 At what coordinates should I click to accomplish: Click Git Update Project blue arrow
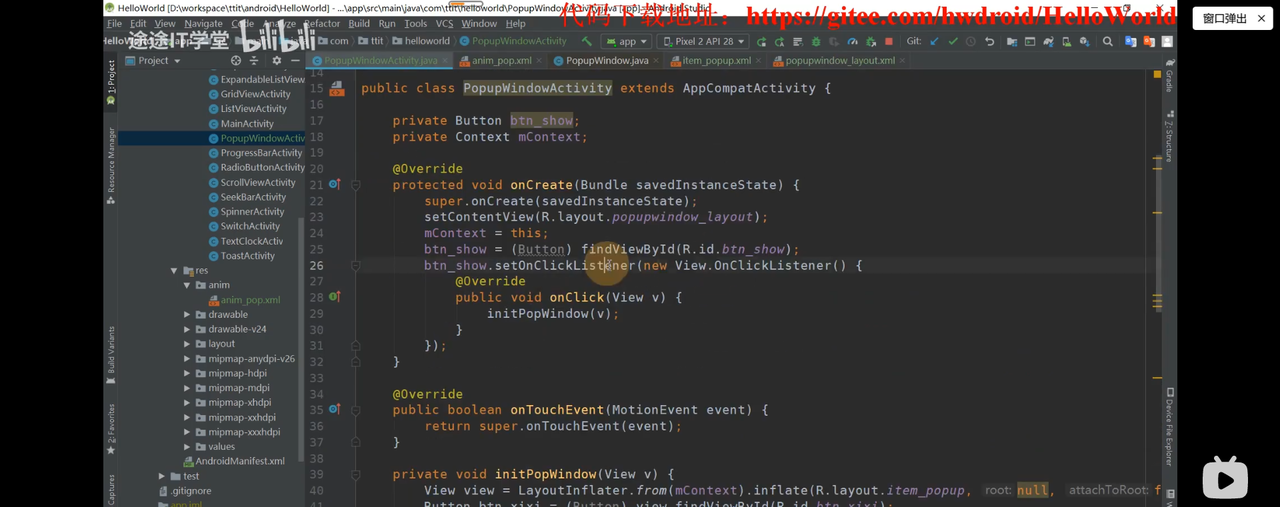click(x=934, y=42)
